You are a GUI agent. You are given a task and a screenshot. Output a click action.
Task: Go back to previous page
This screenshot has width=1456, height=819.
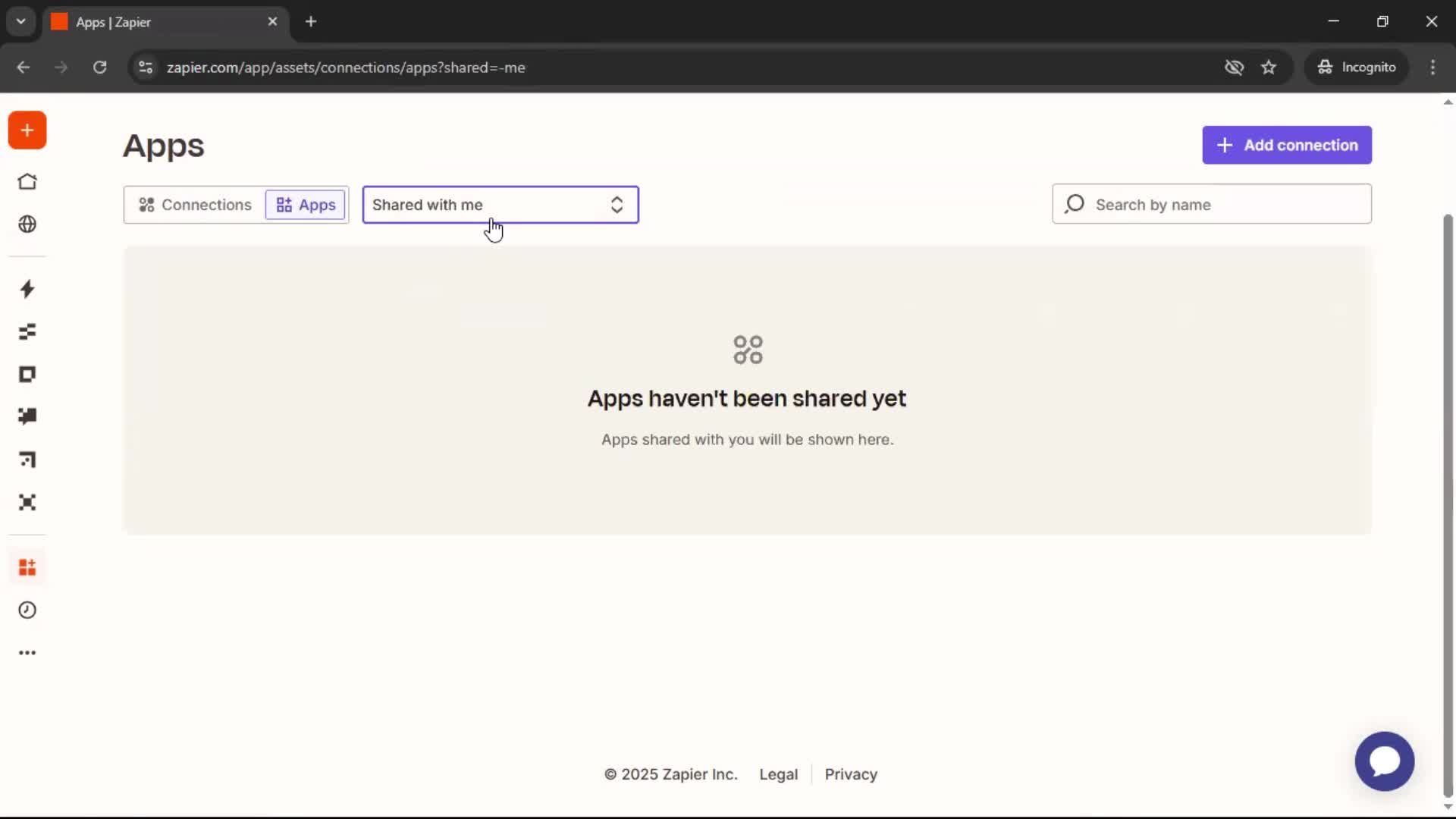[x=24, y=67]
